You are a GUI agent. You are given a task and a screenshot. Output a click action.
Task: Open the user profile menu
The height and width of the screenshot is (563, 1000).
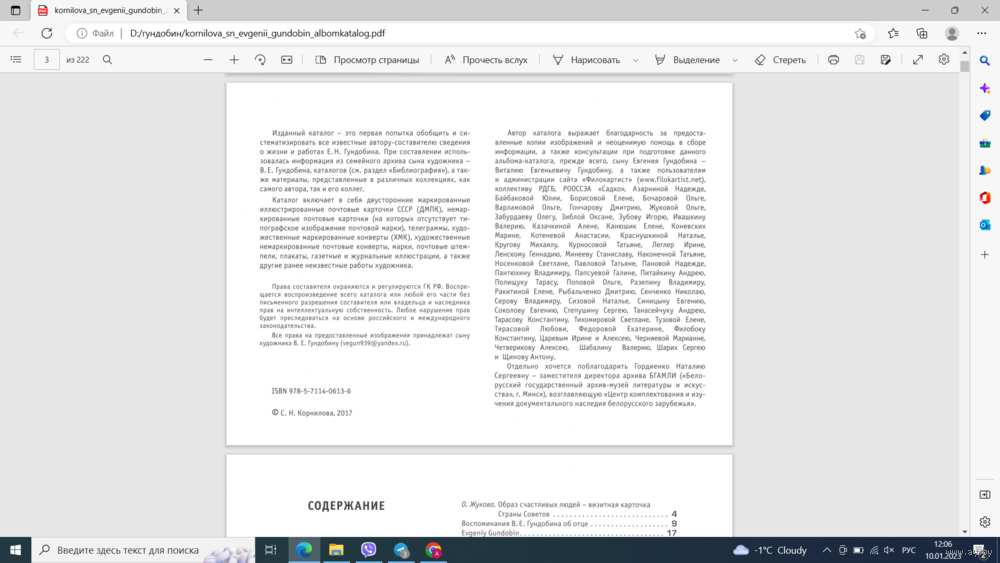[952, 33]
